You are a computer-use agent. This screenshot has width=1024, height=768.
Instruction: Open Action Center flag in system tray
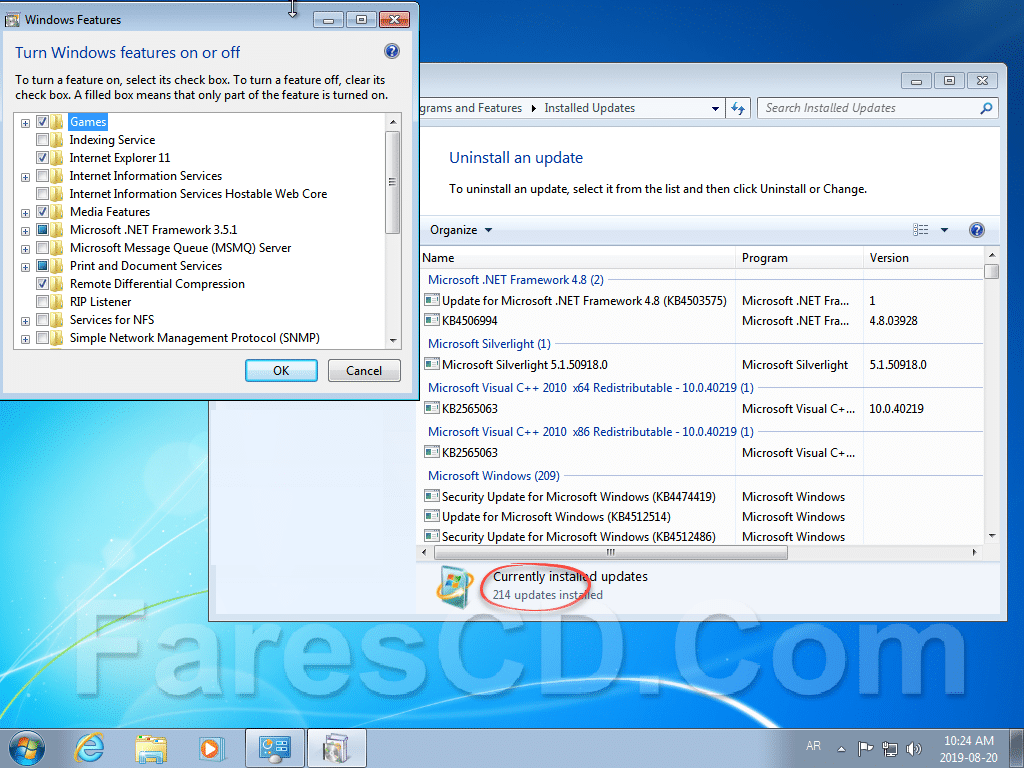tap(865, 748)
